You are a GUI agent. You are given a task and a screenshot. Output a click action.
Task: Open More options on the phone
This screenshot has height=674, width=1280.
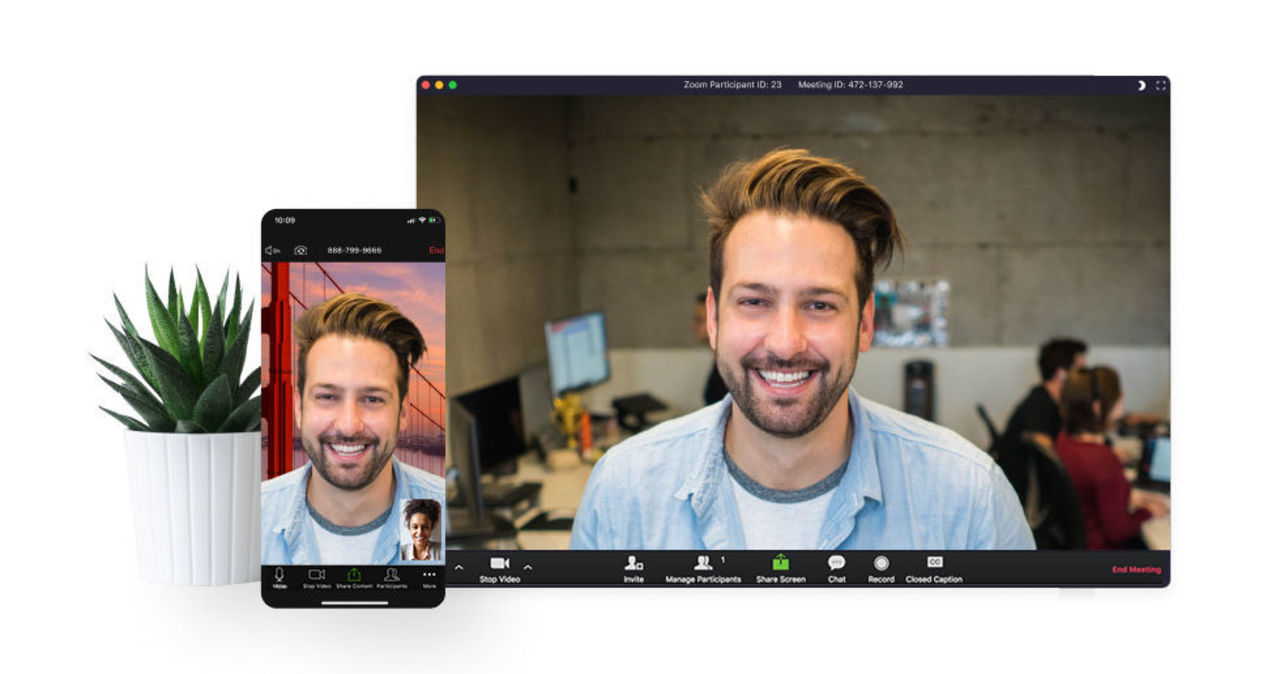coord(429,576)
